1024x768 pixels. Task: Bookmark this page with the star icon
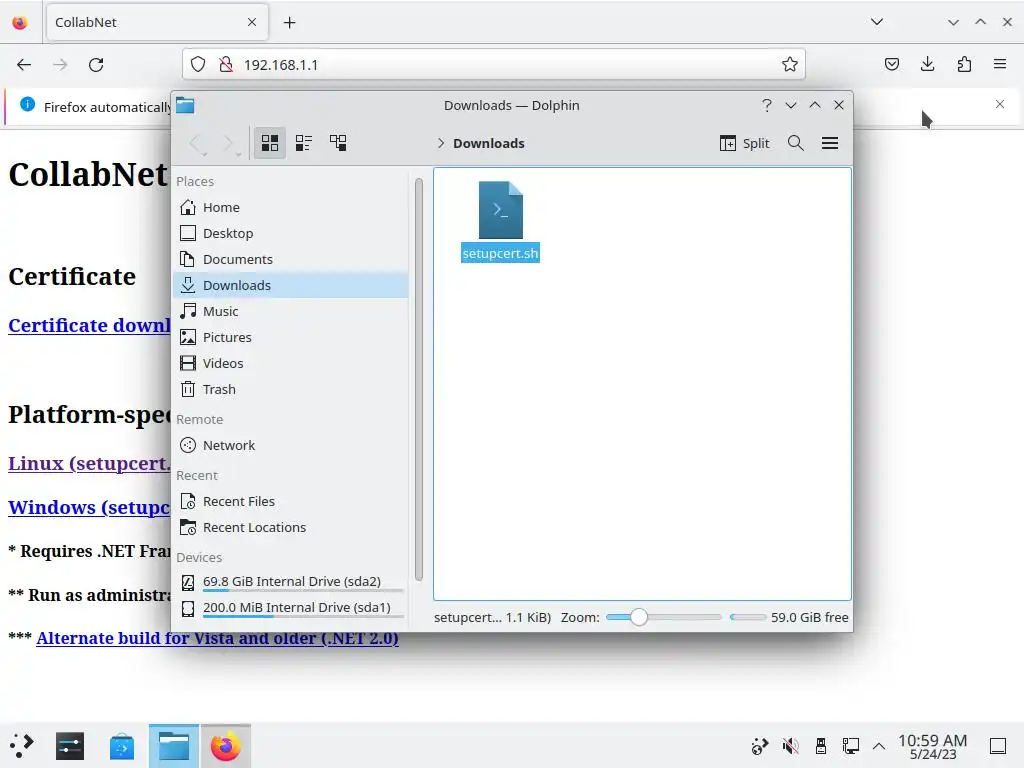[x=790, y=65]
